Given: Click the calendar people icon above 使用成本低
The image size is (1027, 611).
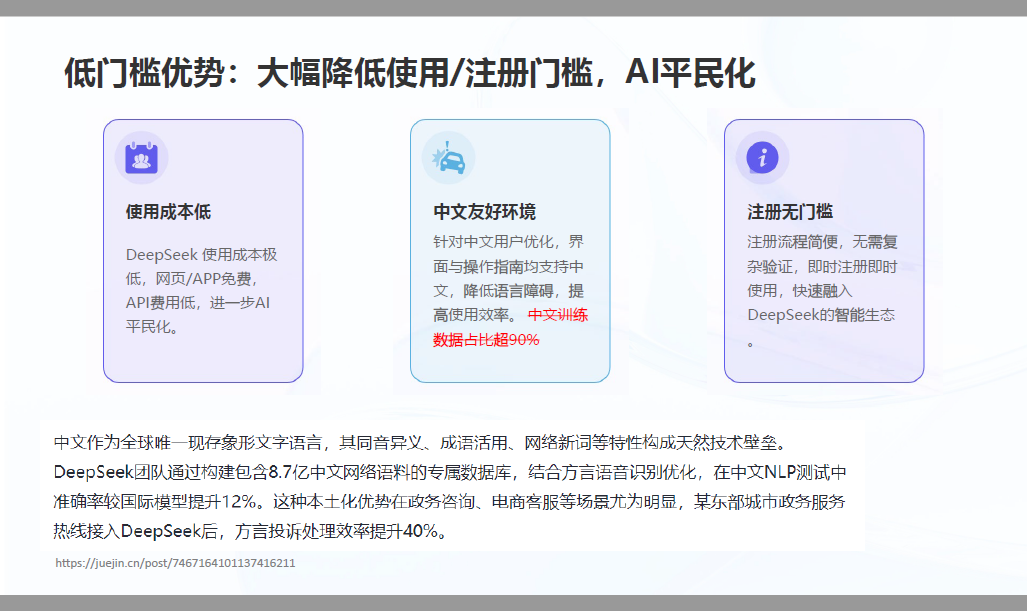Looking at the screenshot, I should (x=141, y=158).
